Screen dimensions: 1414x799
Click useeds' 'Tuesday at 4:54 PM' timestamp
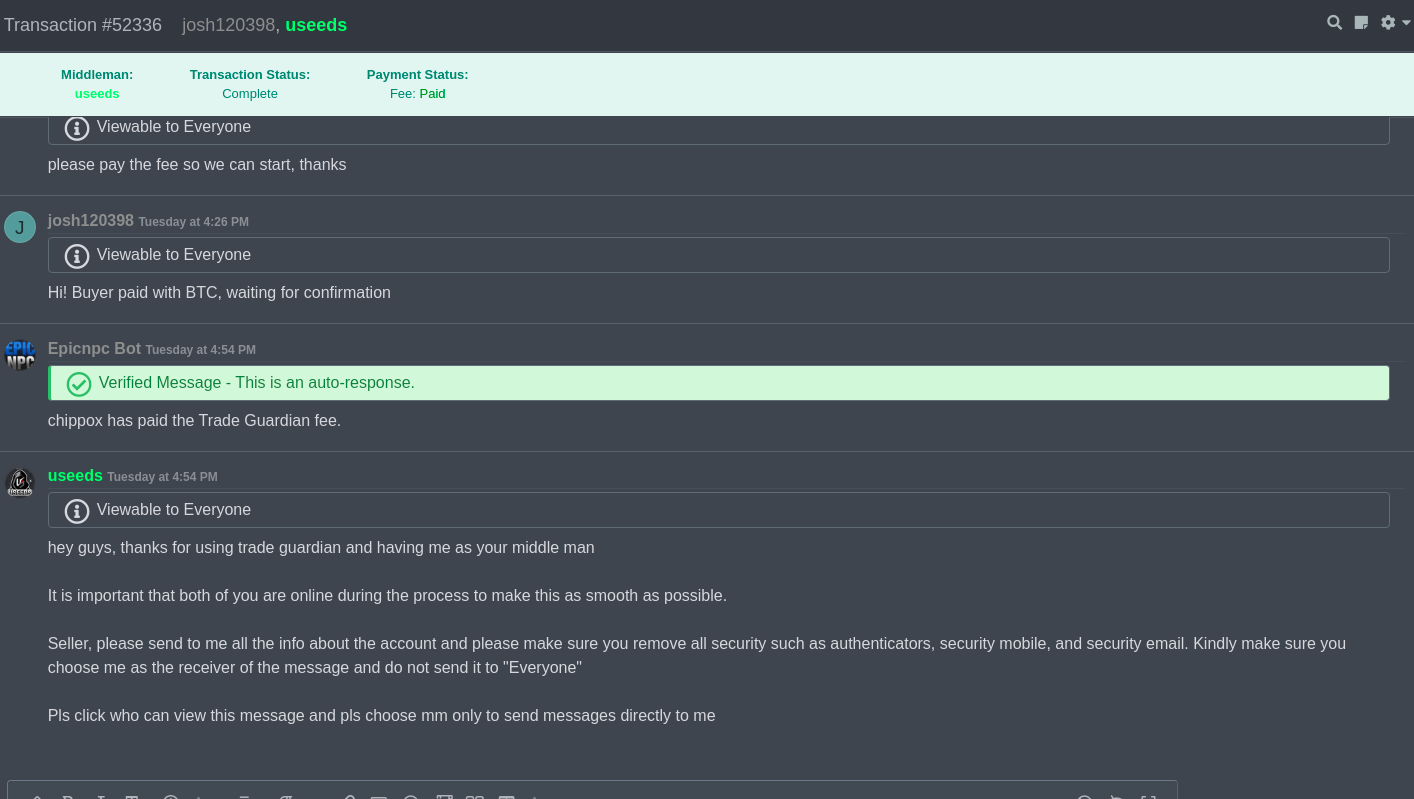tap(163, 477)
